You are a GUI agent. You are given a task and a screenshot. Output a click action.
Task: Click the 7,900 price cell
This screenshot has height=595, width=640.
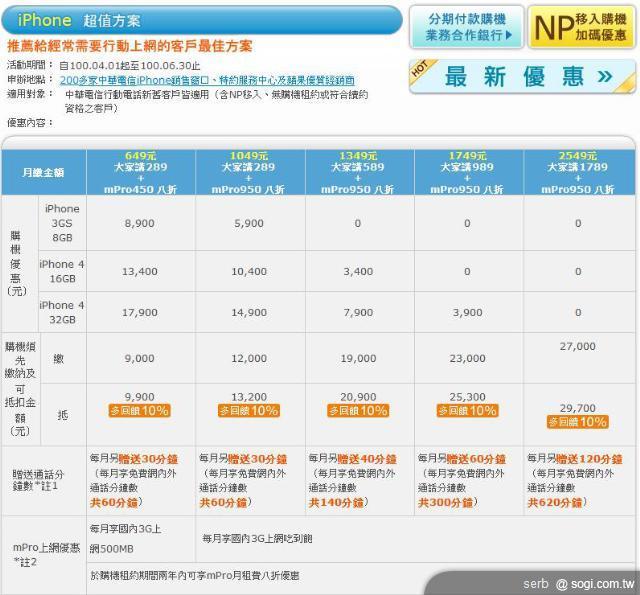[x=358, y=313]
